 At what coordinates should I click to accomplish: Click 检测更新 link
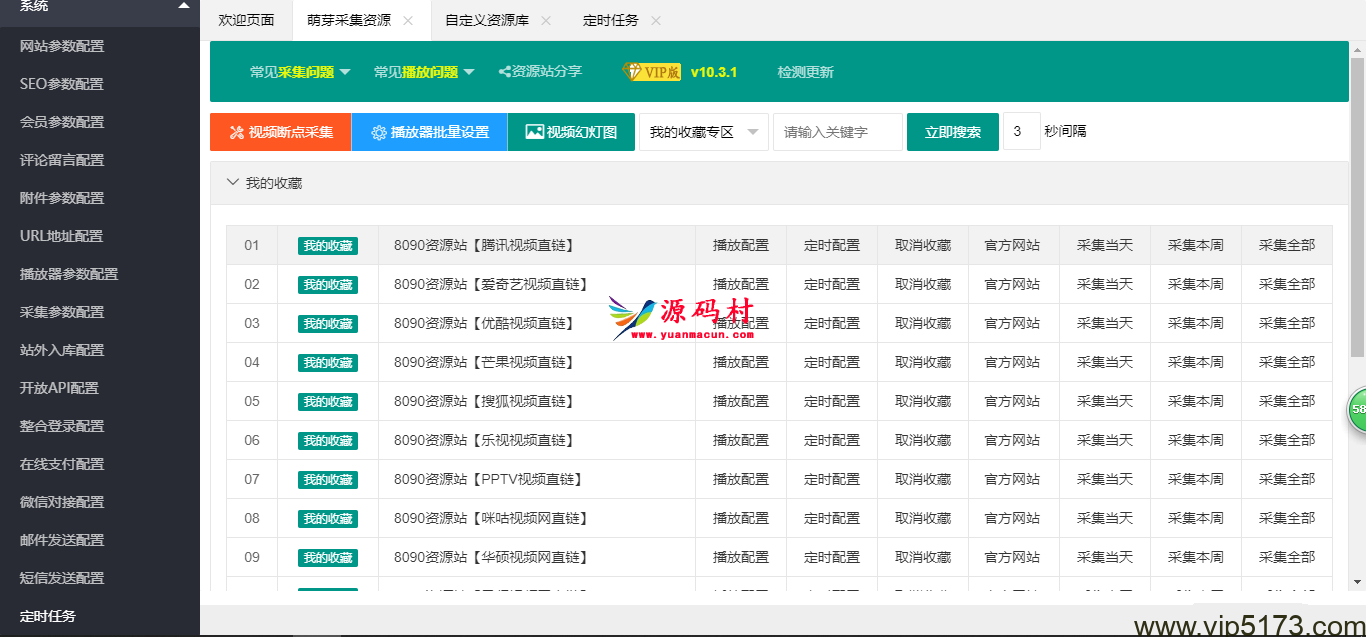point(805,72)
